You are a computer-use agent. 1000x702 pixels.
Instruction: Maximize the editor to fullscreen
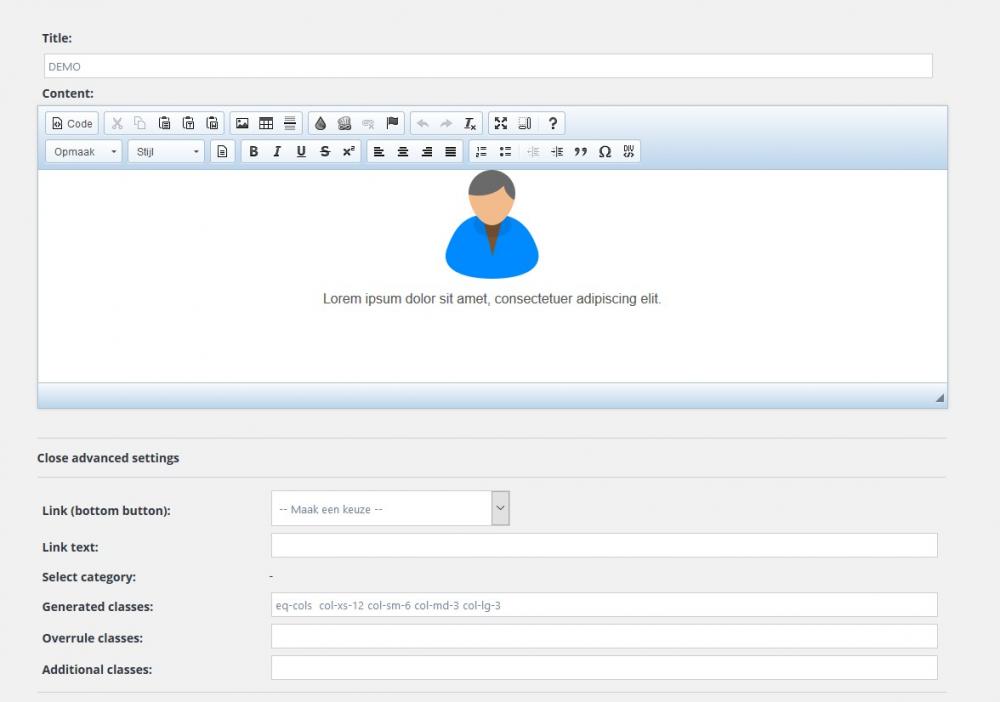point(501,124)
